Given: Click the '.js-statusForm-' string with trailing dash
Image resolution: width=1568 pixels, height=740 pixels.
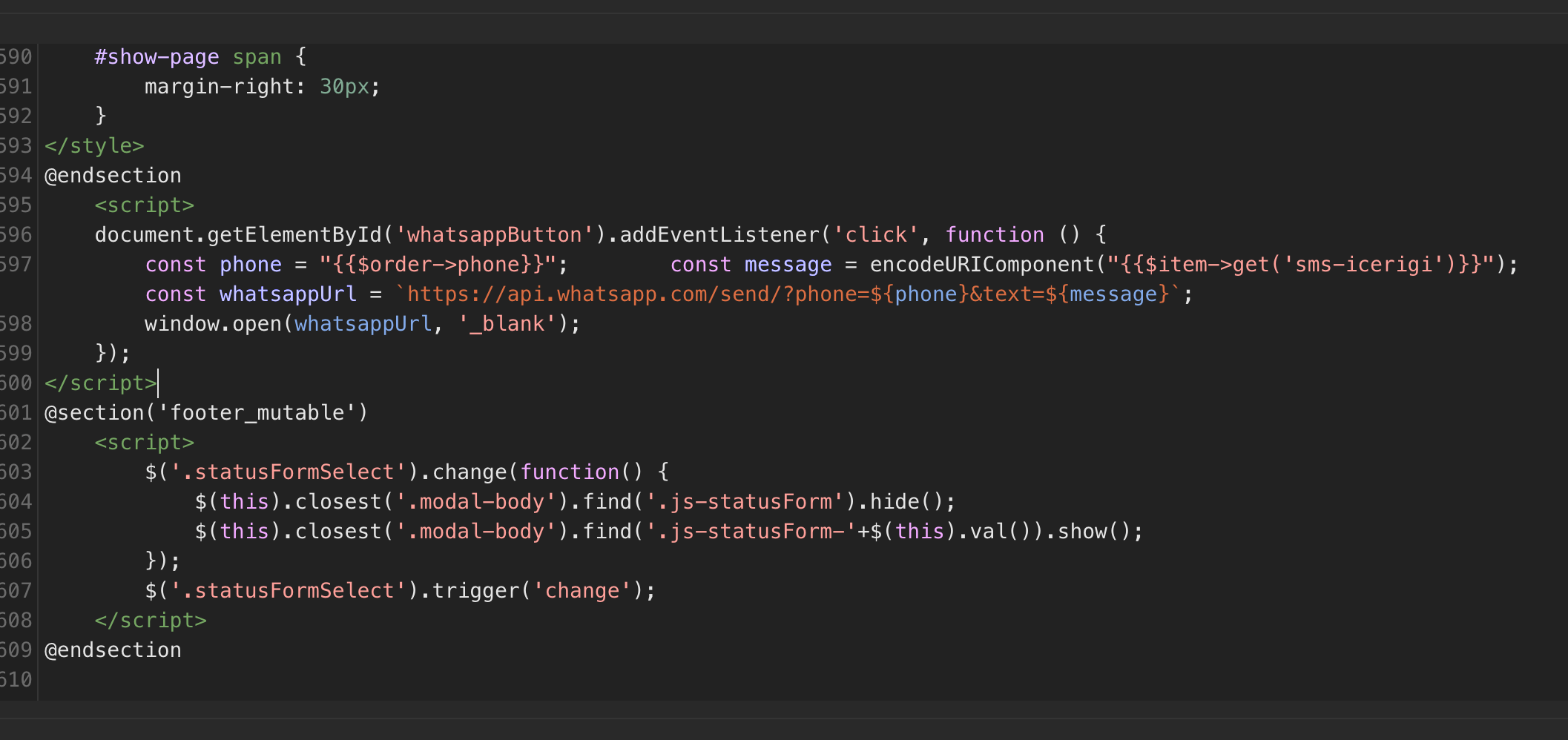Looking at the screenshot, I should coord(751,532).
